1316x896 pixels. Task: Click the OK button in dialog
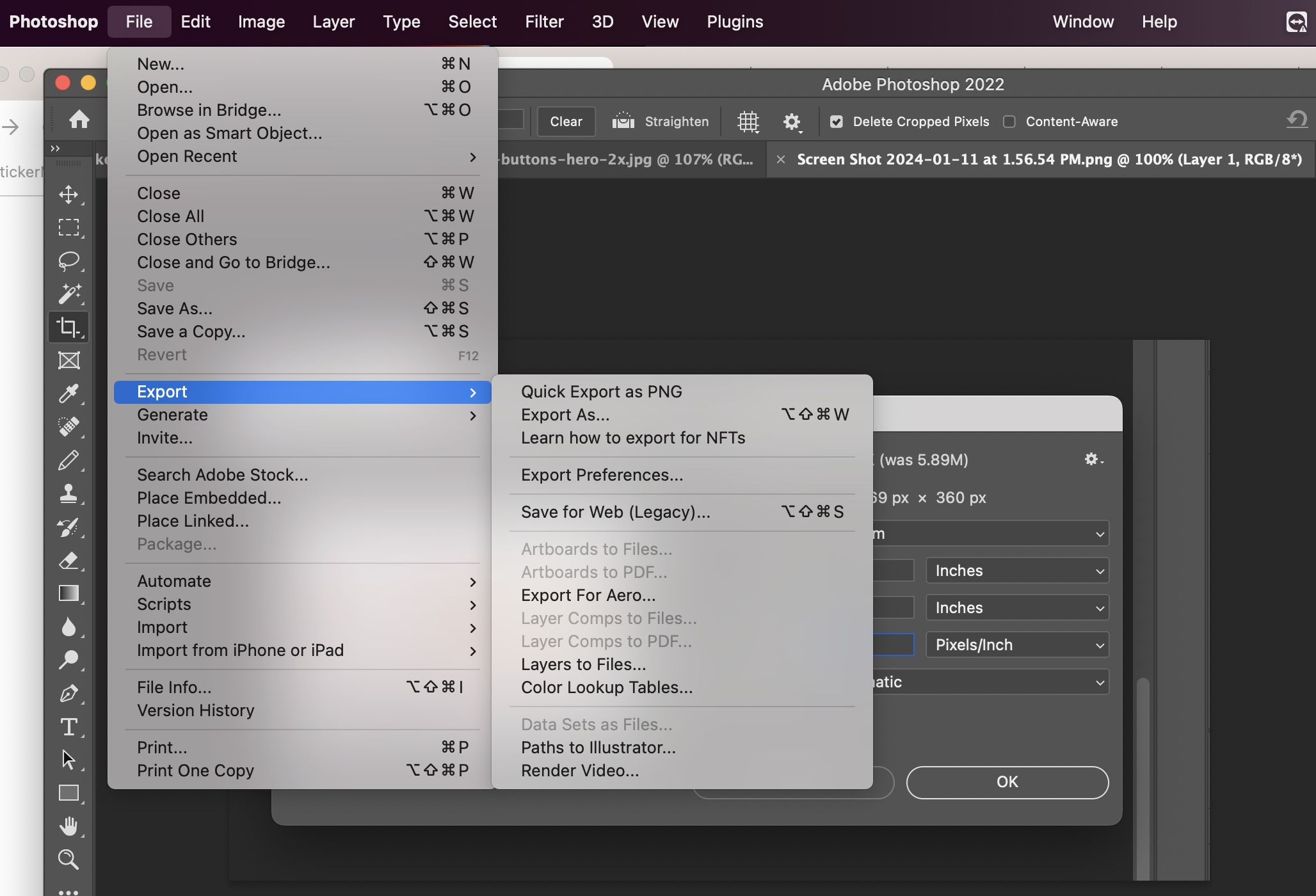click(1007, 782)
